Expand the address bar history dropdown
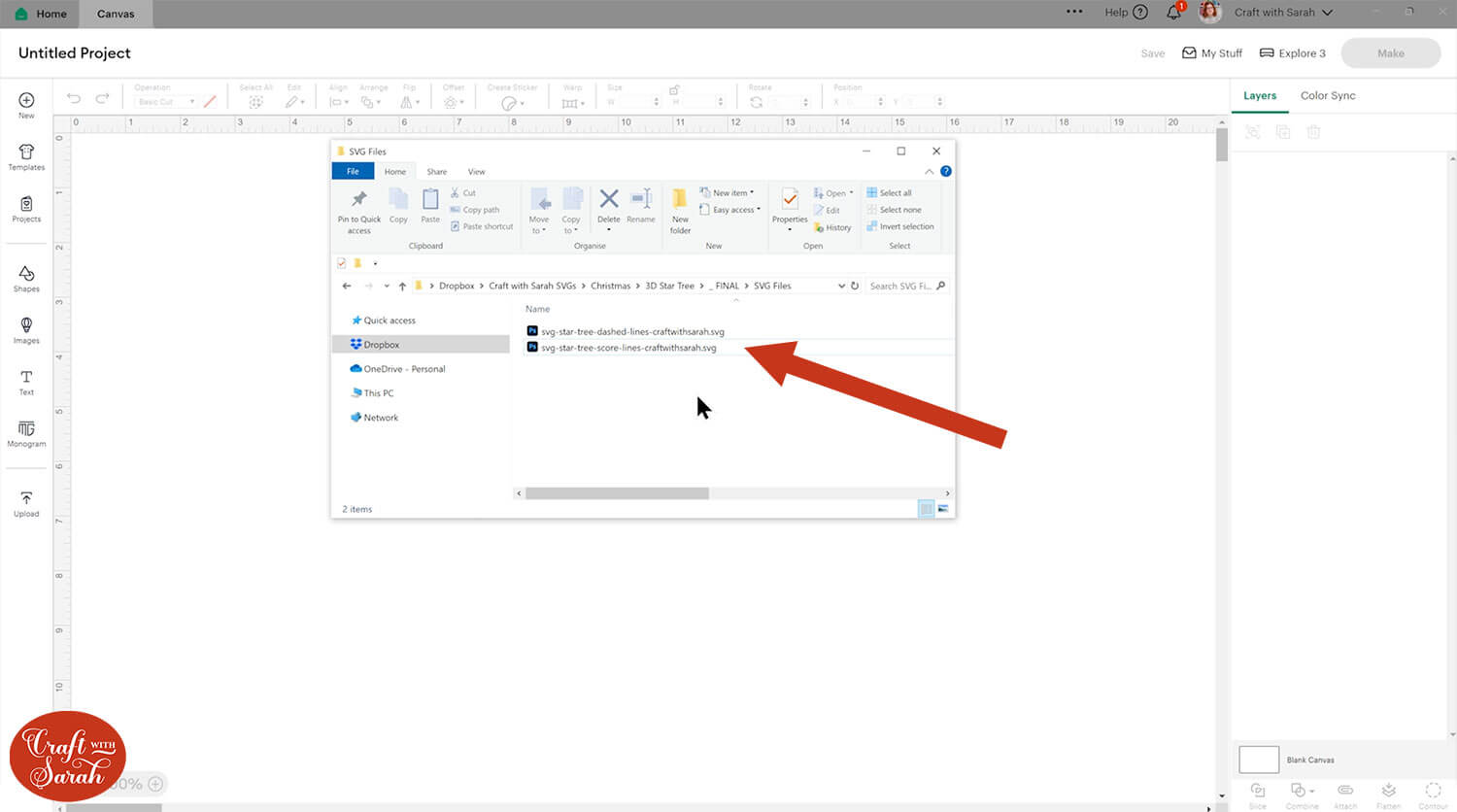The height and width of the screenshot is (812, 1457). [841, 286]
